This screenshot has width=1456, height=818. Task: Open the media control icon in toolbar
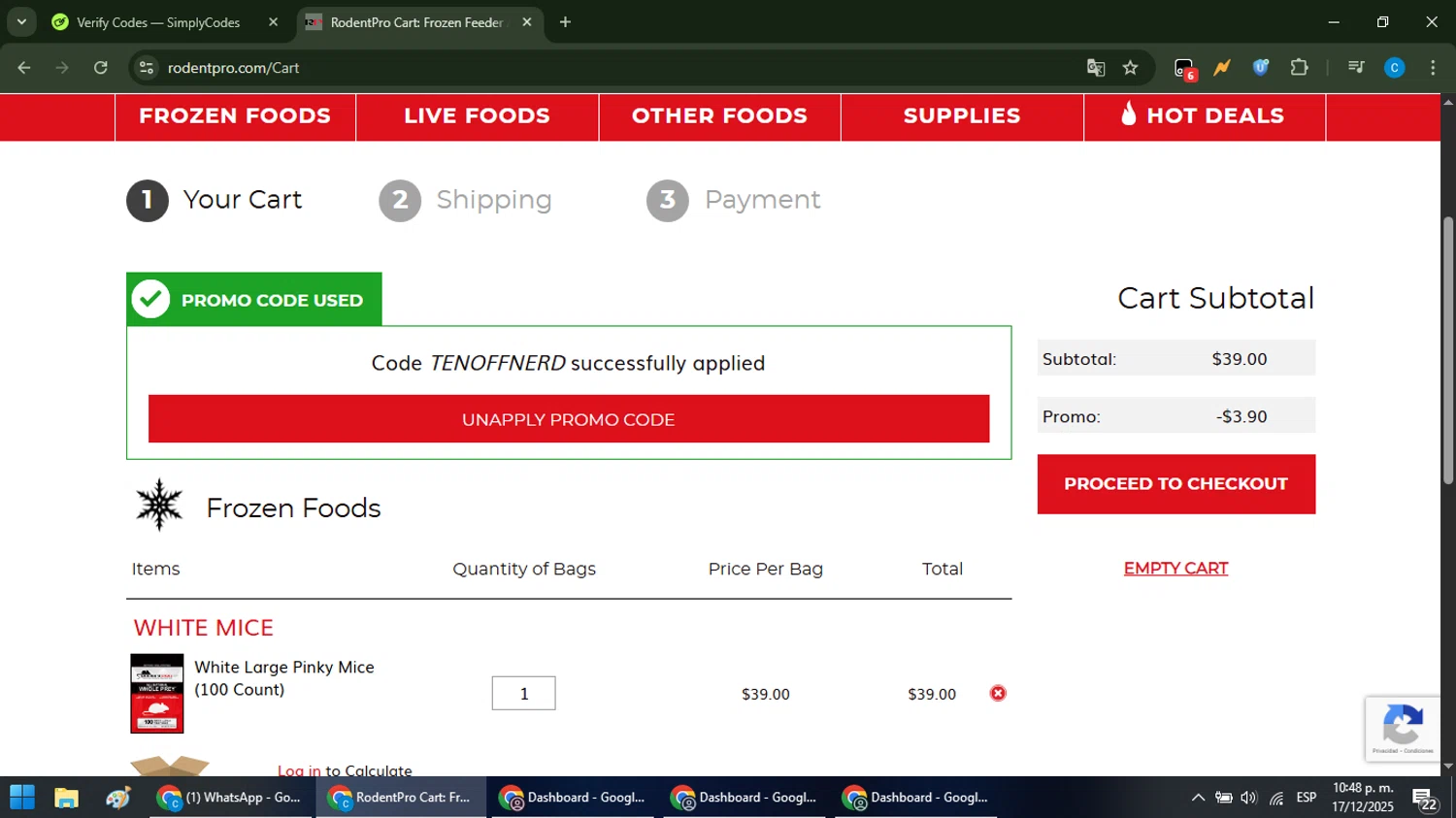click(x=1356, y=68)
